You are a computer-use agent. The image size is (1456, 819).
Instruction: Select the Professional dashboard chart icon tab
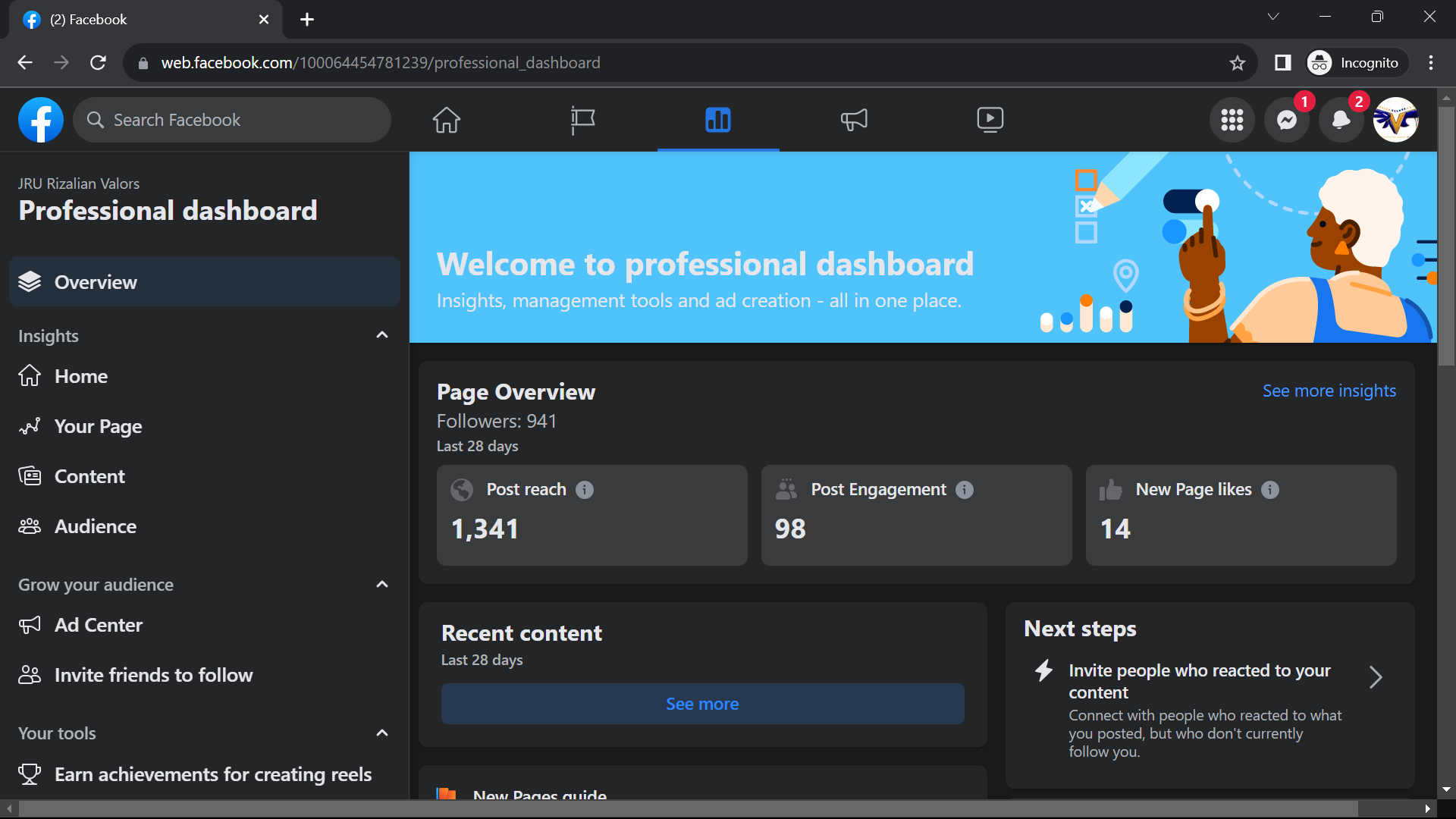718,120
